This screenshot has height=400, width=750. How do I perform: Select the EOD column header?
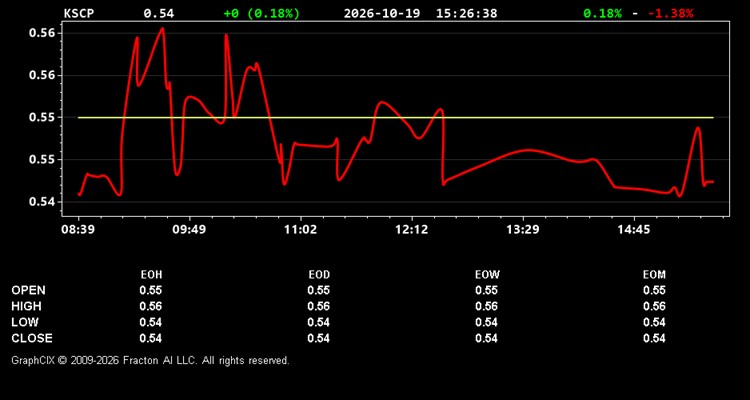[x=319, y=275]
